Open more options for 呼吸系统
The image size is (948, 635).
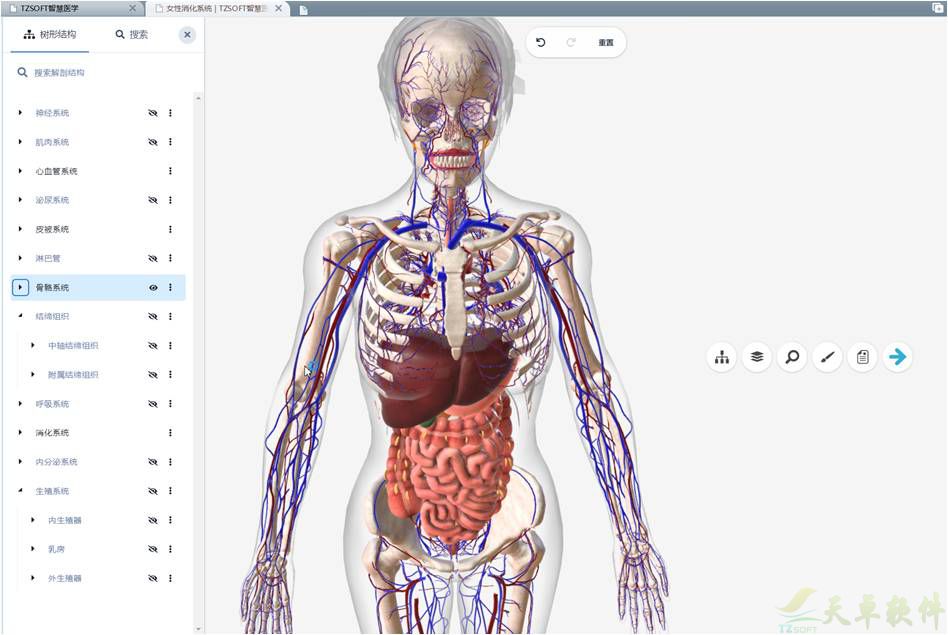170,404
